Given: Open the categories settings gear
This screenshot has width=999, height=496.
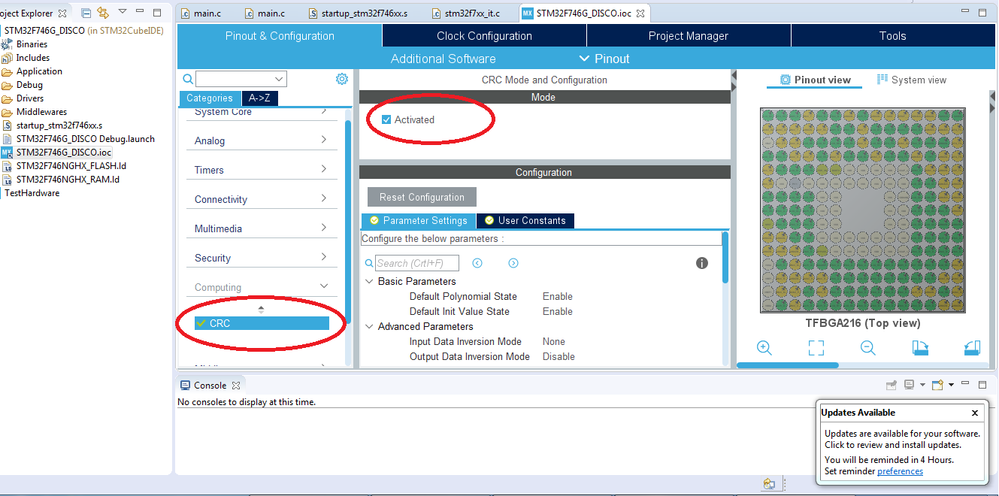Looking at the screenshot, I should click(342, 79).
